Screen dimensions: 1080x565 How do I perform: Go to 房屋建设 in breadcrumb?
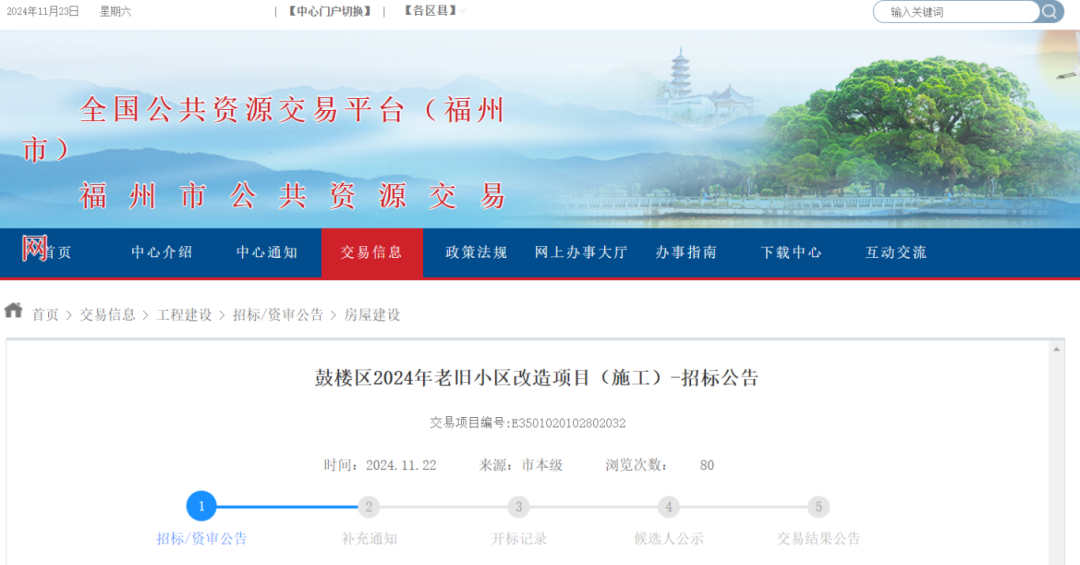pyautogui.click(x=372, y=315)
